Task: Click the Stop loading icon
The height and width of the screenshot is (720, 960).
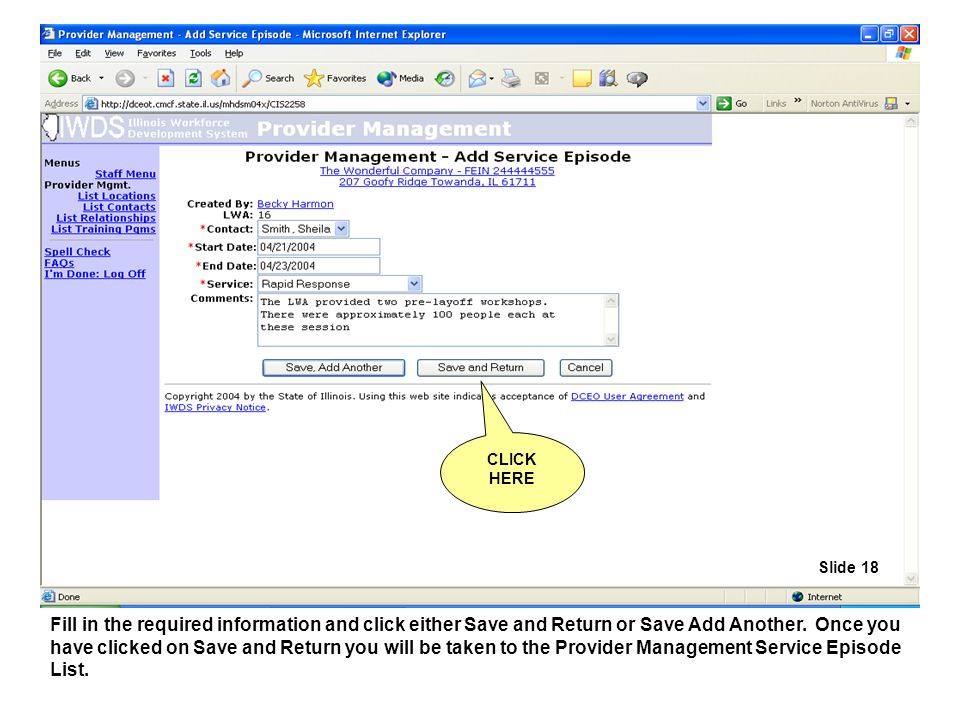Action: click(x=166, y=78)
